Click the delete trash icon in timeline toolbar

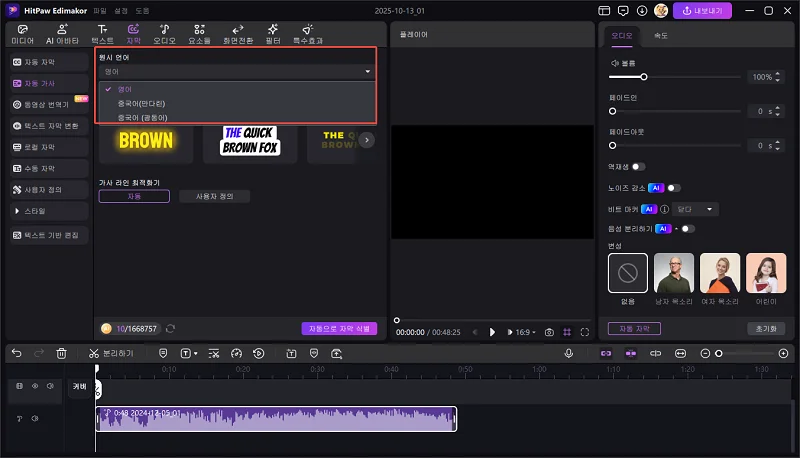click(62, 353)
